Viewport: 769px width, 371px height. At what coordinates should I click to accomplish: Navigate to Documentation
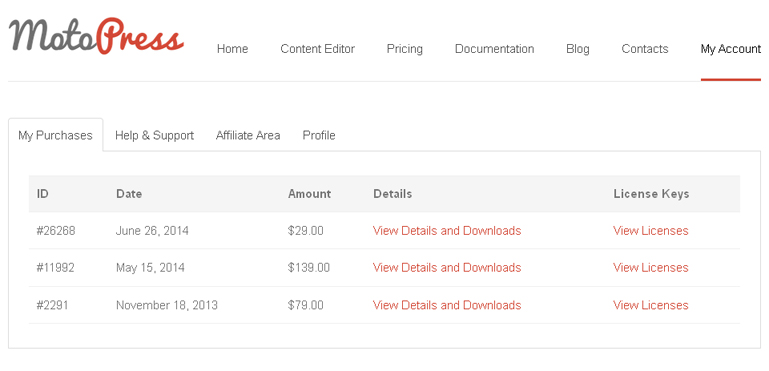tap(494, 49)
